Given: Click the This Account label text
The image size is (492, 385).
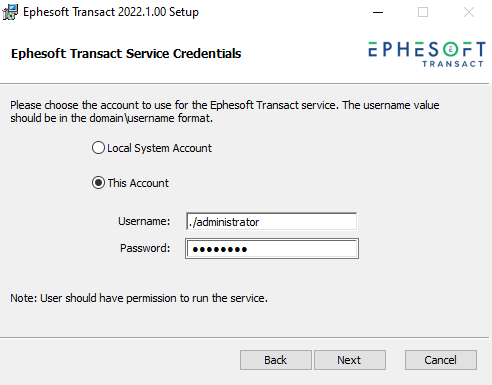Looking at the screenshot, I should pos(138,183).
